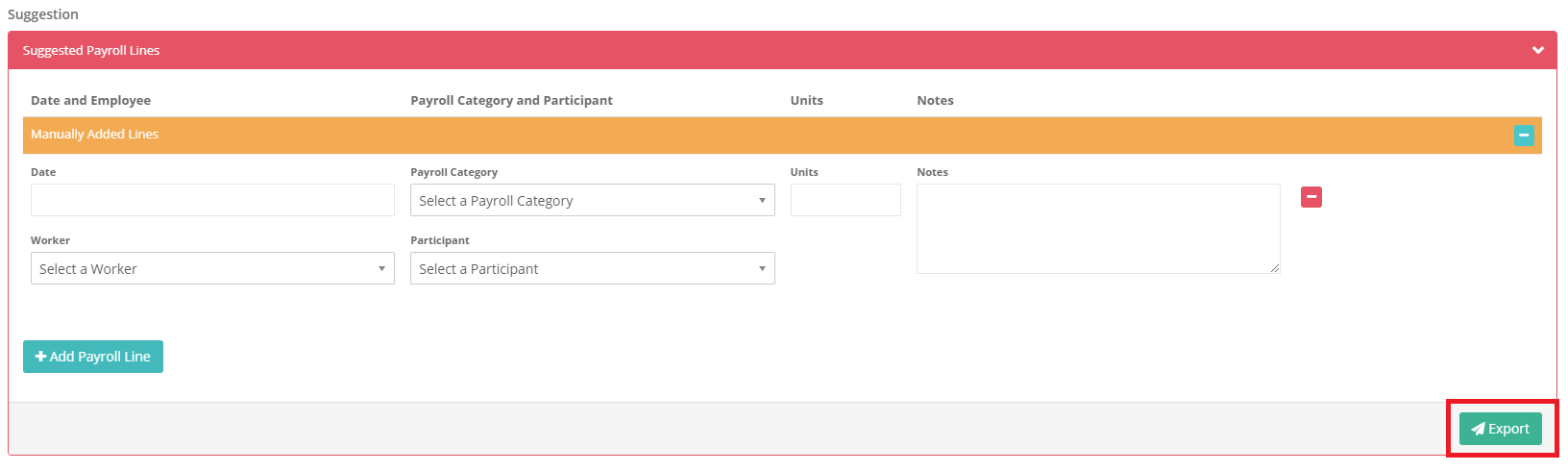Viewport: 1568px width, 471px height.
Task: Click the Suggested Payroll Lines header bar
Action: (782, 50)
